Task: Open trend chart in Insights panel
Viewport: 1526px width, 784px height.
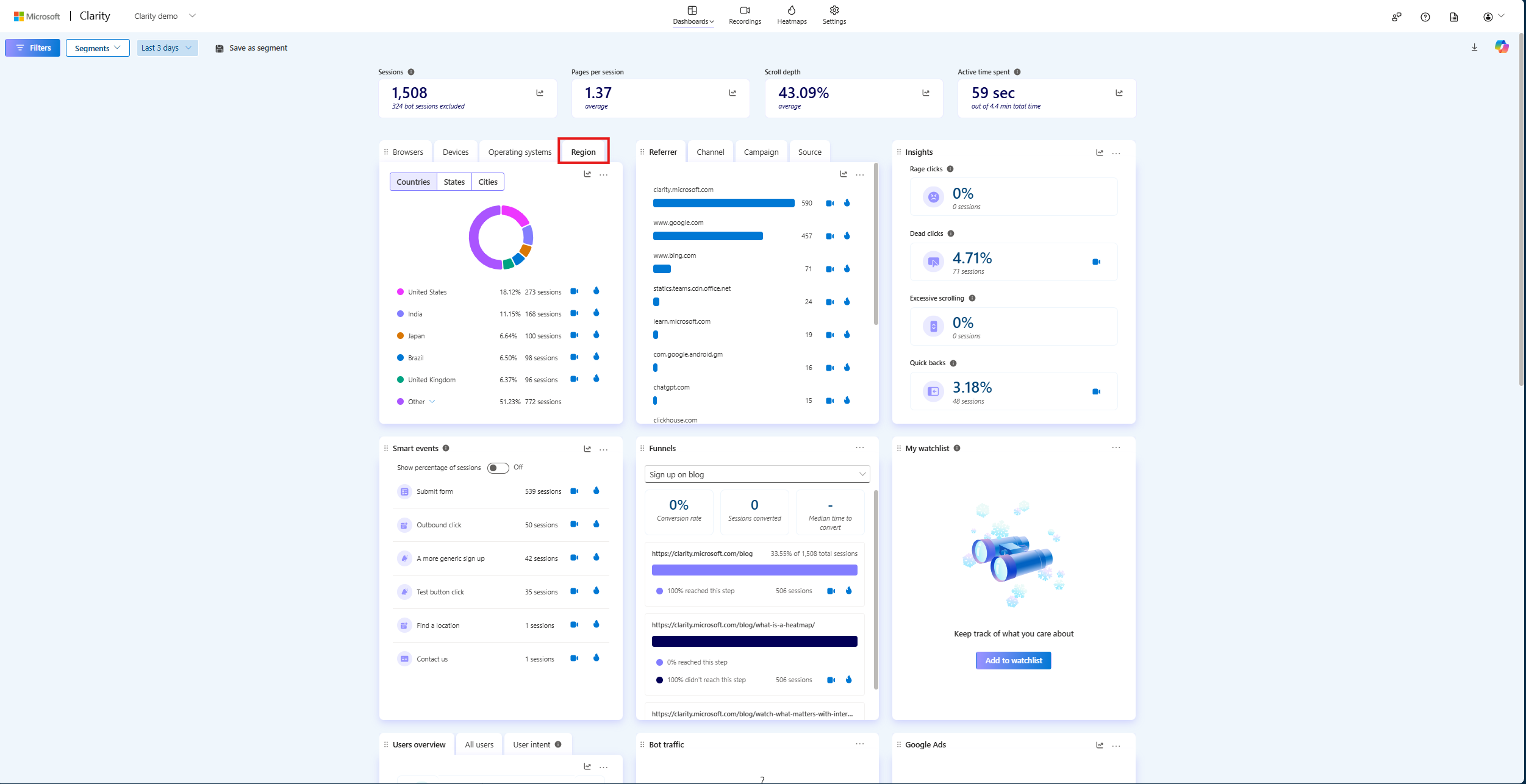Action: click(x=1100, y=152)
